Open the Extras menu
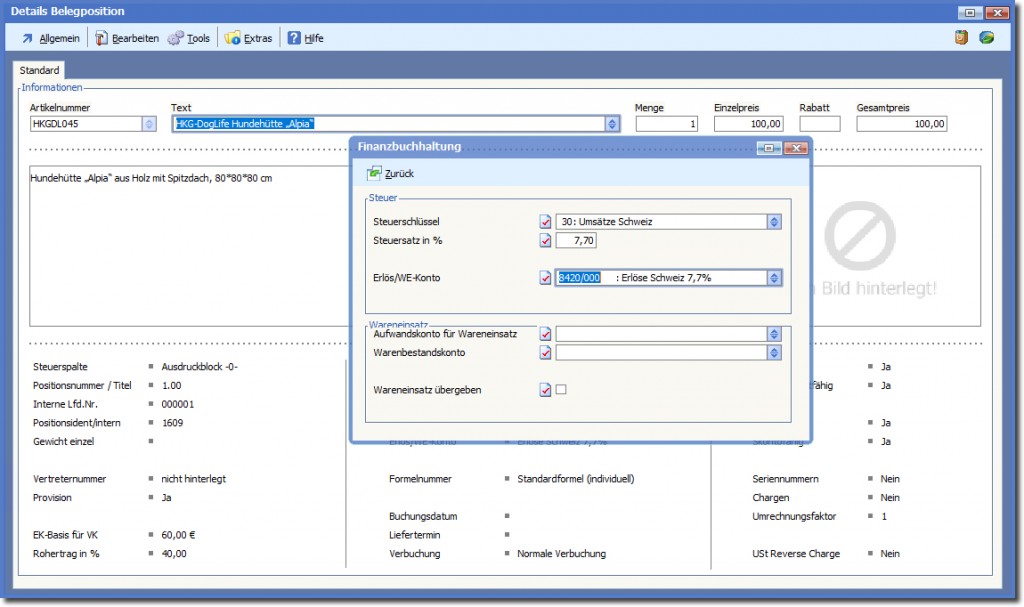Viewport: 1024px width, 607px height. [249, 38]
